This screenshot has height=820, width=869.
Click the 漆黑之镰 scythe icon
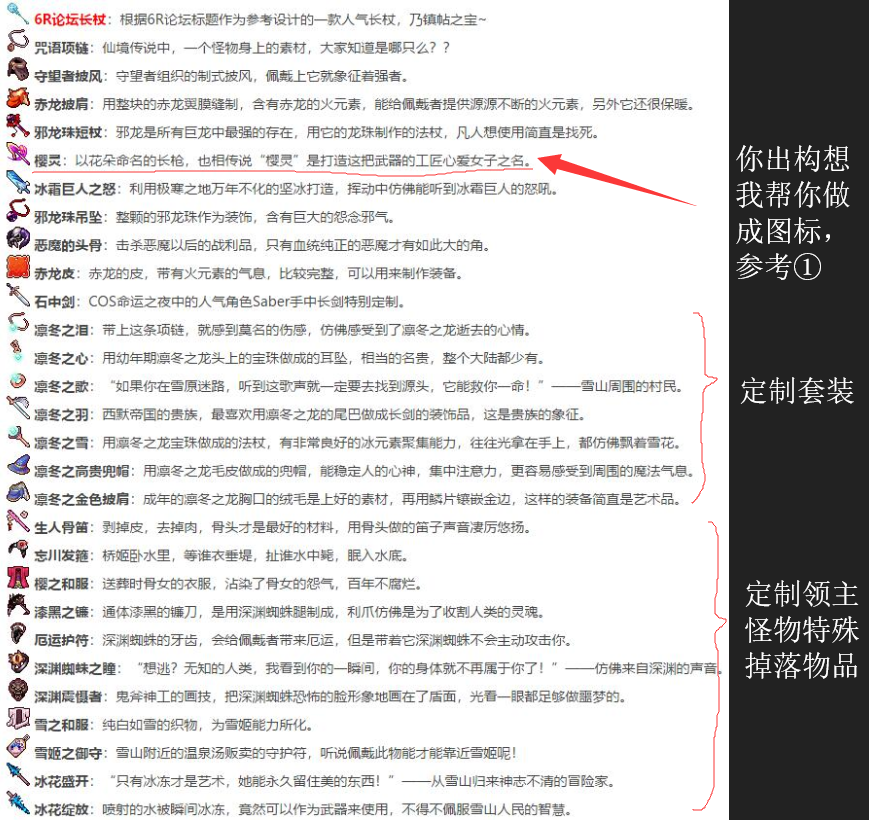pos(18,605)
